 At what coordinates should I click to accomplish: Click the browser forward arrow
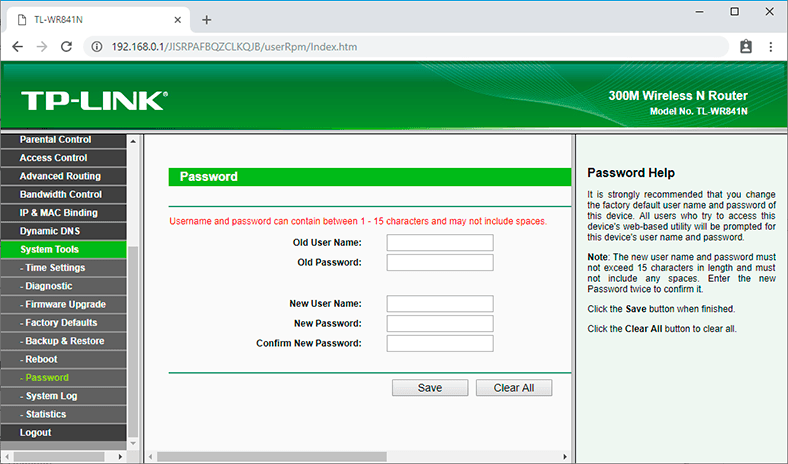tap(42, 47)
